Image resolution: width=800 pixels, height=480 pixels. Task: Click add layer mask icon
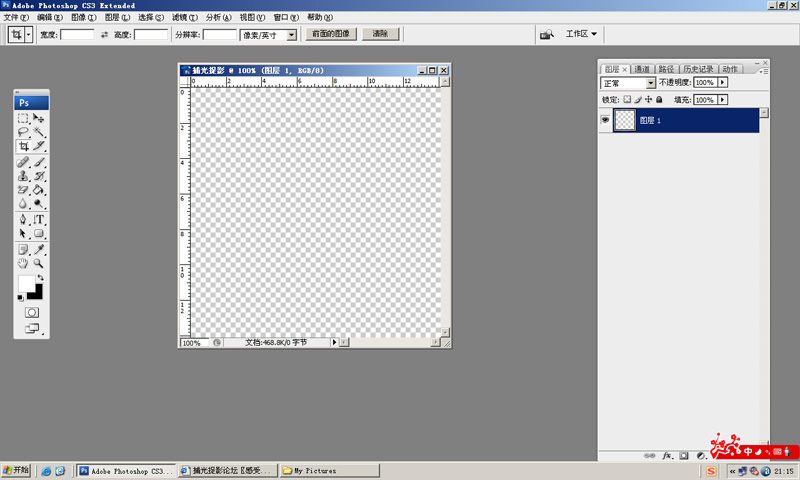click(x=684, y=456)
